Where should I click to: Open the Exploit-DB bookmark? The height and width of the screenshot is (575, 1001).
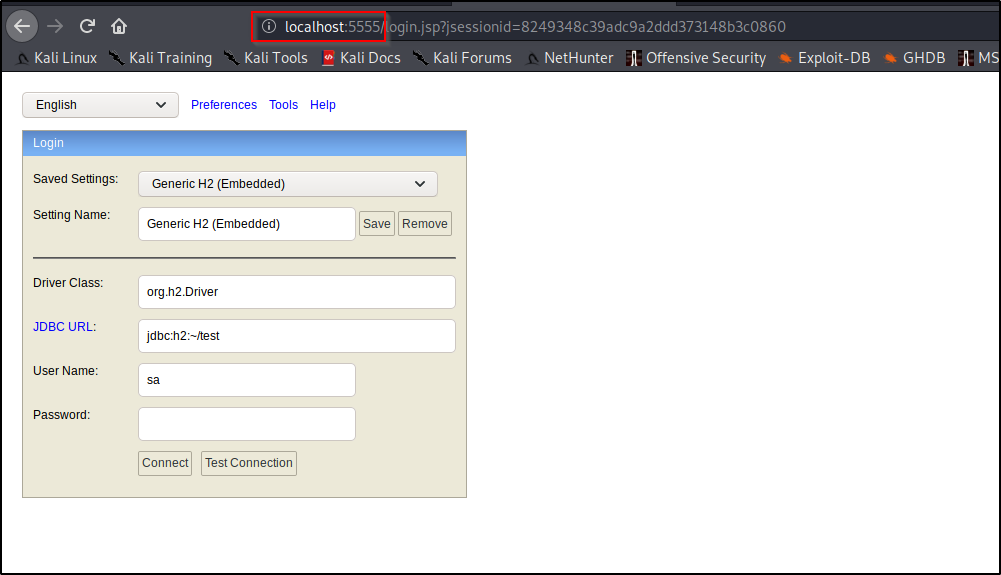click(x=824, y=58)
